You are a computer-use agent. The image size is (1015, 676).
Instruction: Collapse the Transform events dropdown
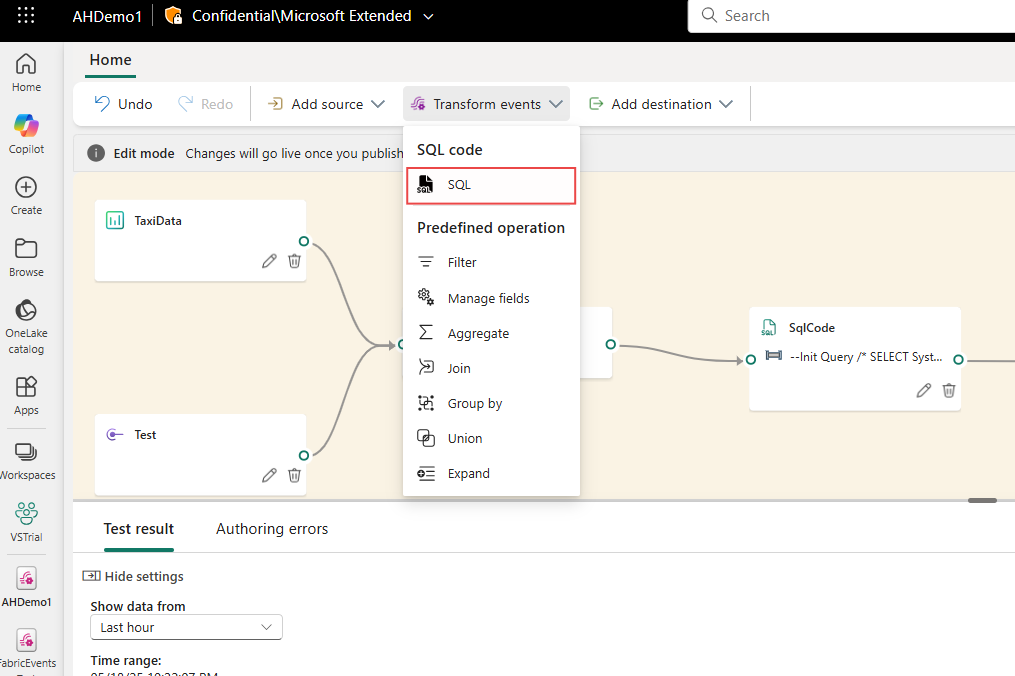[x=486, y=104]
